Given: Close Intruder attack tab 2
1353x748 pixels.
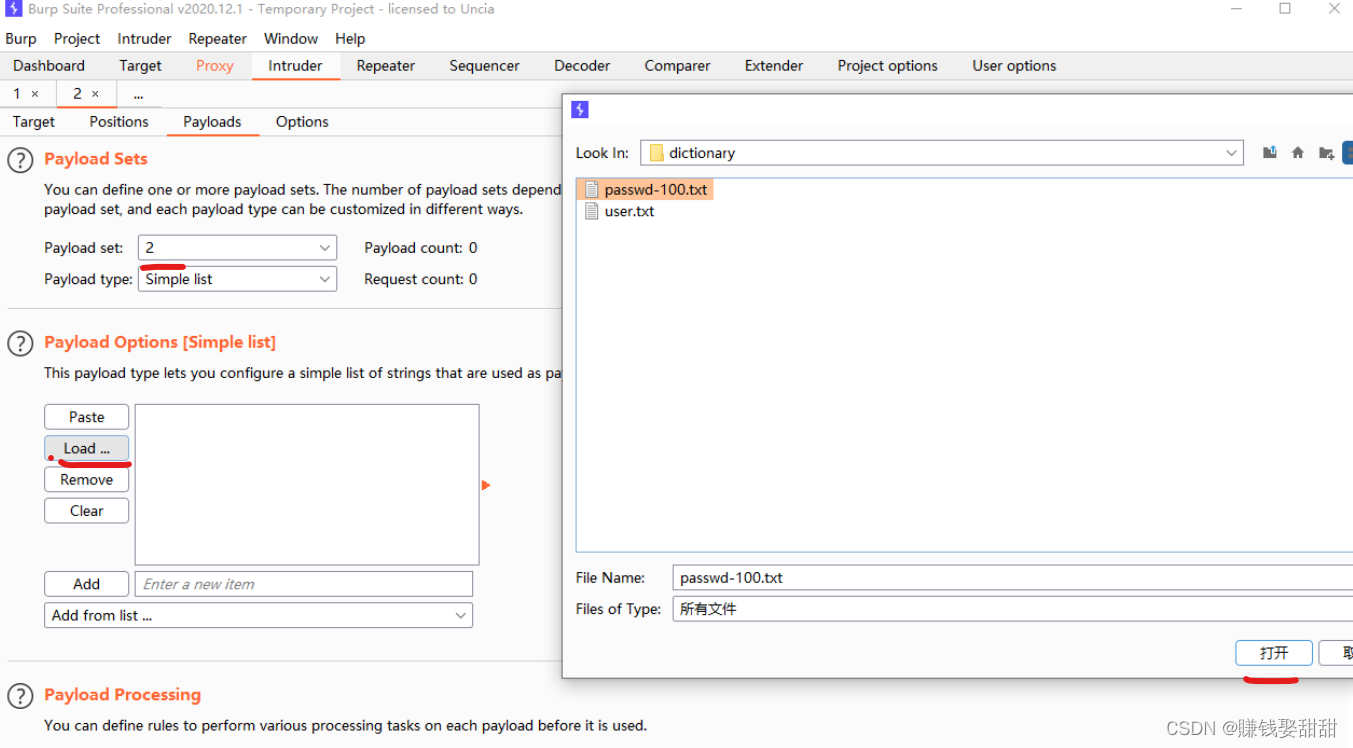Looking at the screenshot, I should 95,94.
